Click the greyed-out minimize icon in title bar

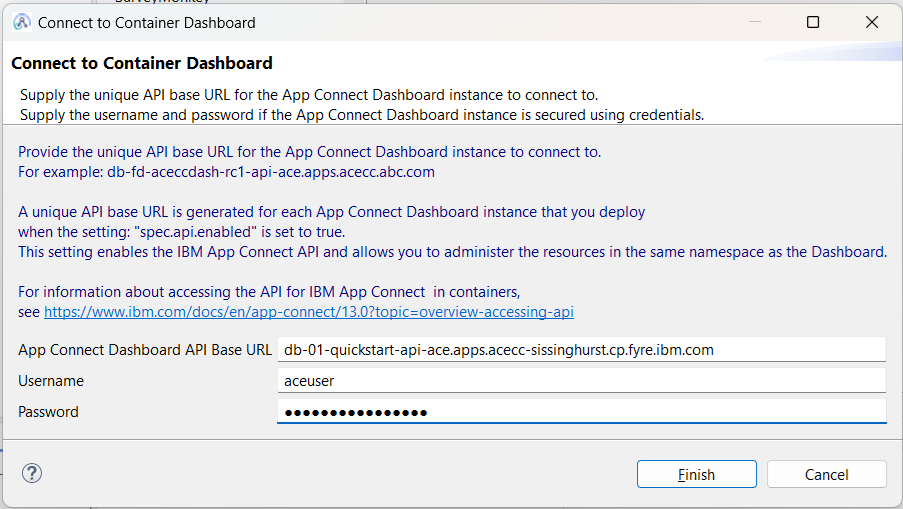pos(755,22)
